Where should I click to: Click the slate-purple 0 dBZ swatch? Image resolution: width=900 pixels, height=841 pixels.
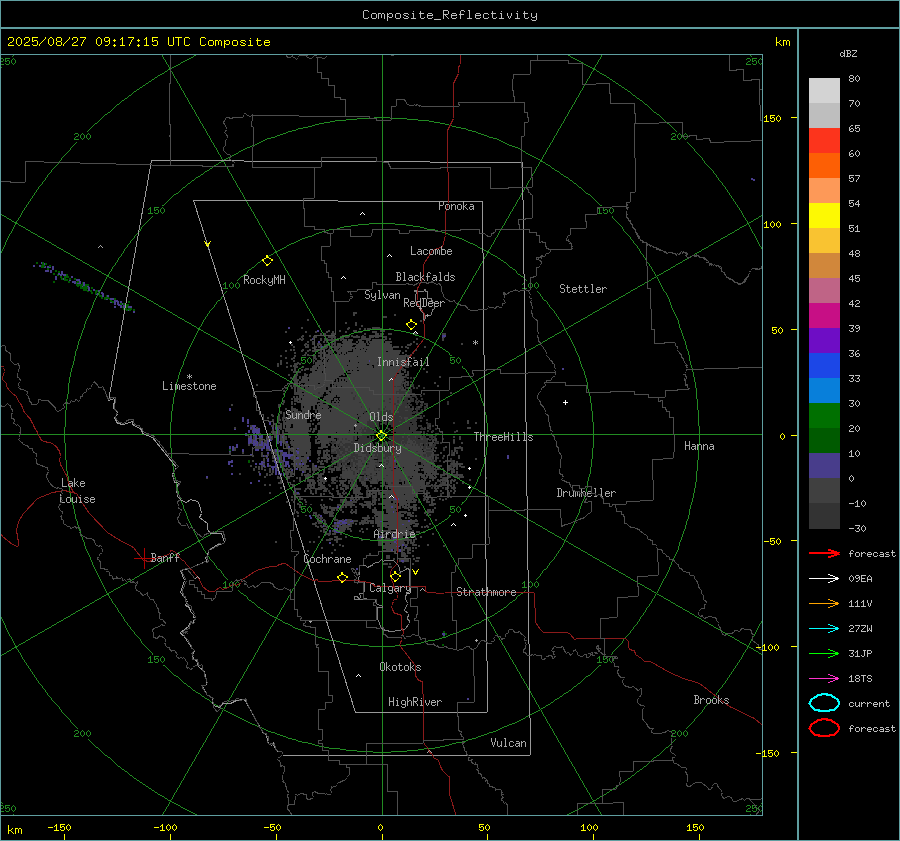click(824, 465)
